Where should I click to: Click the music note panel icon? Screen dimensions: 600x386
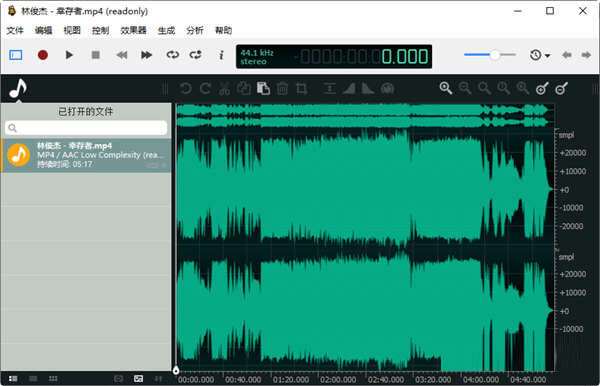pos(18,88)
